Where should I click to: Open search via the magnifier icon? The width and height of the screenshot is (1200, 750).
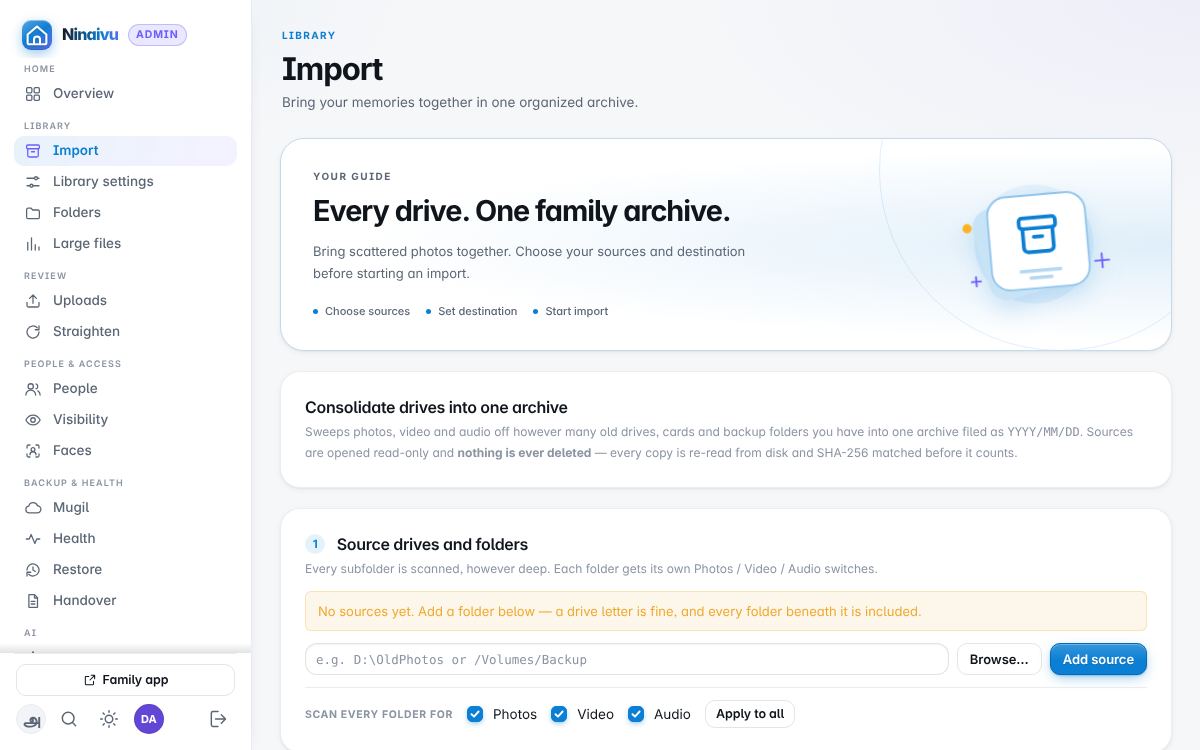pyautogui.click(x=69, y=719)
